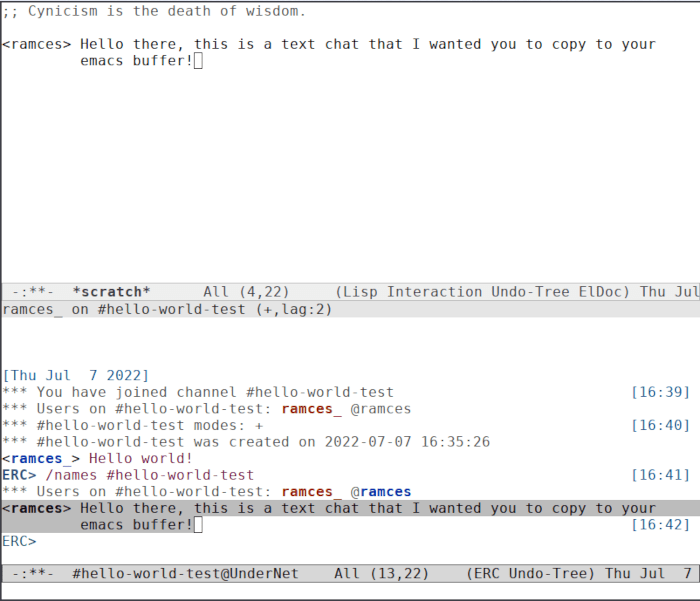
Task: Click the highlighted '<ramces>' nick in ERC buffer
Action: click(37, 508)
